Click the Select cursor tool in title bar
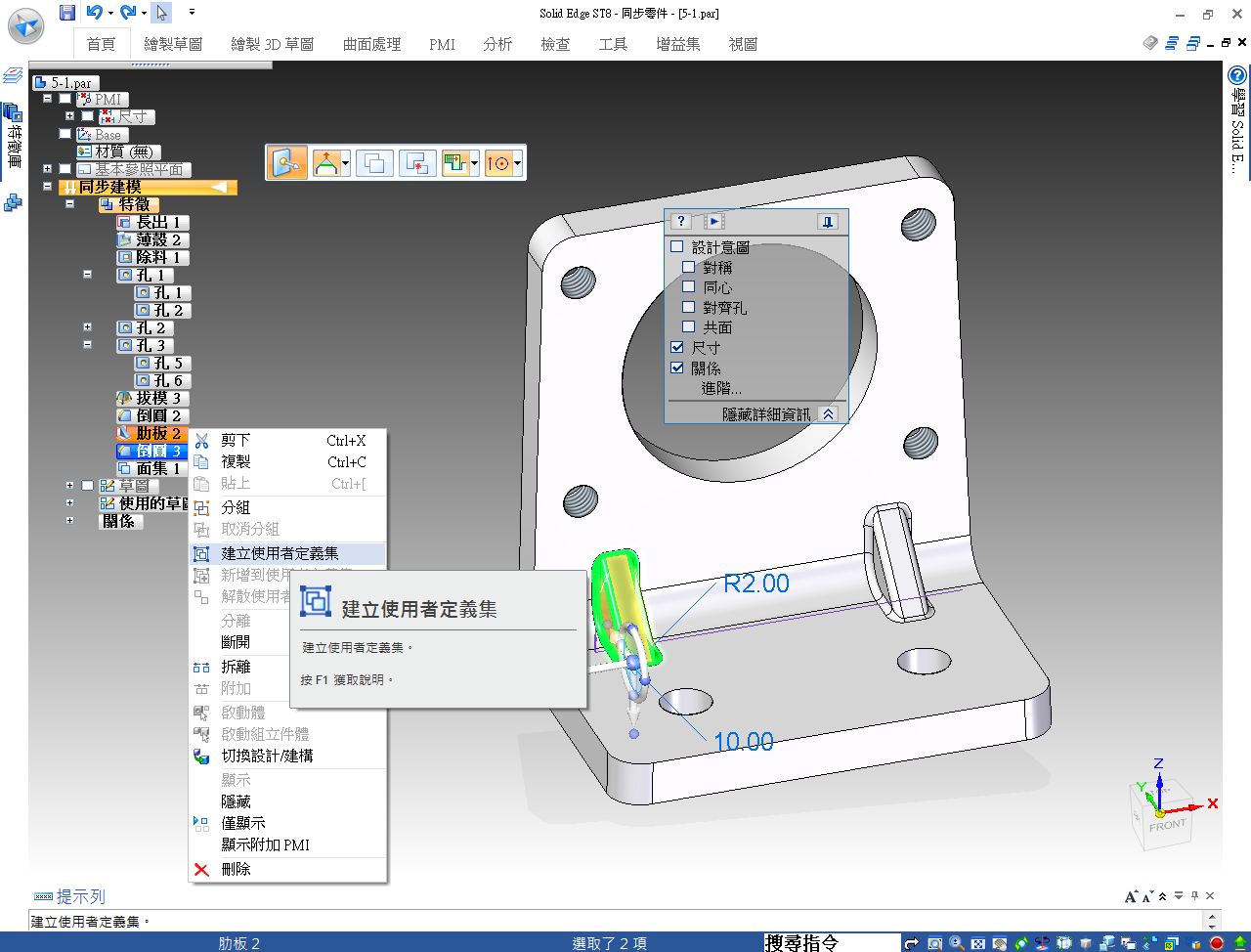 [162, 13]
